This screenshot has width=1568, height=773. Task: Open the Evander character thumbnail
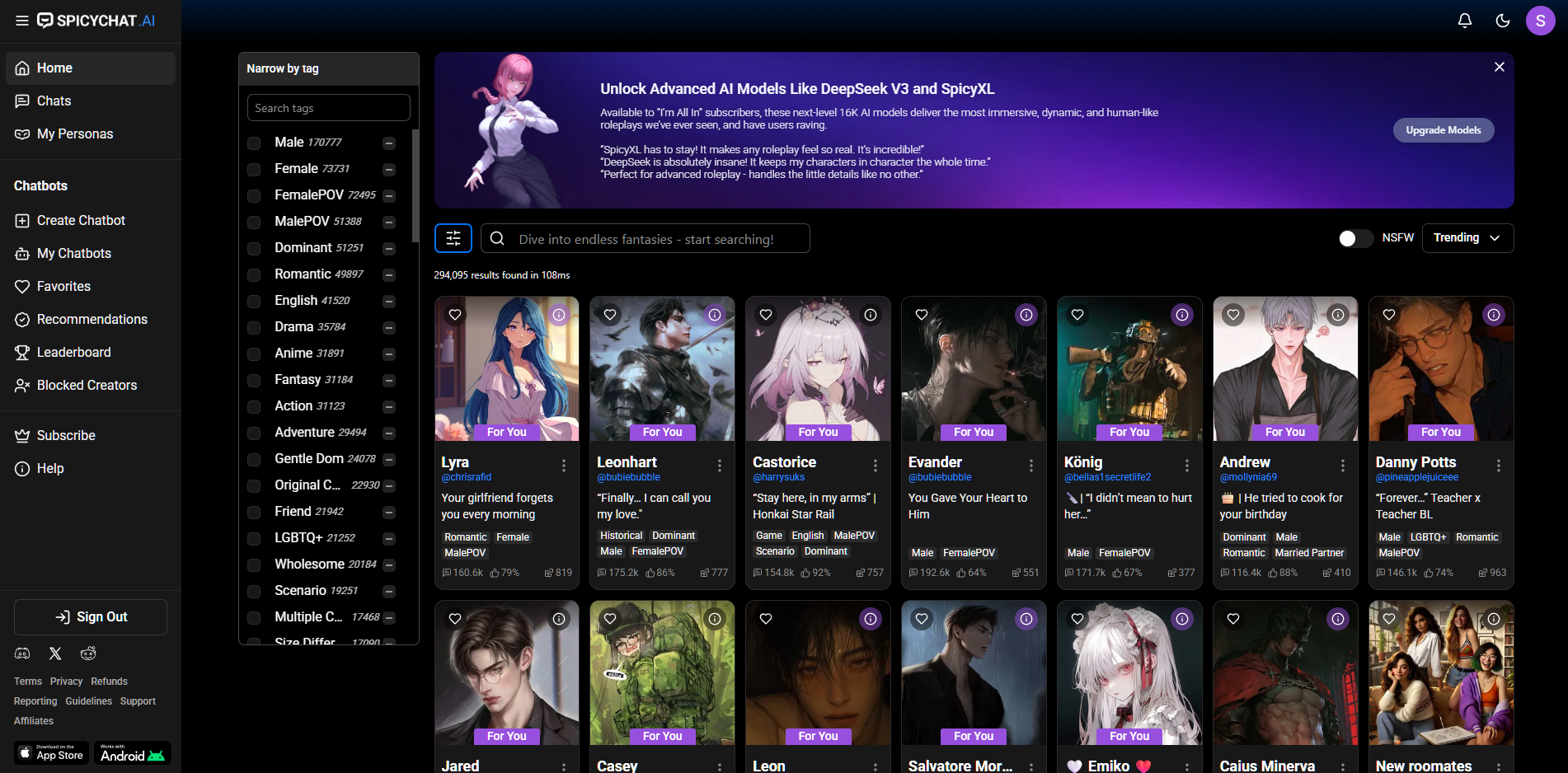pyautogui.click(x=974, y=369)
